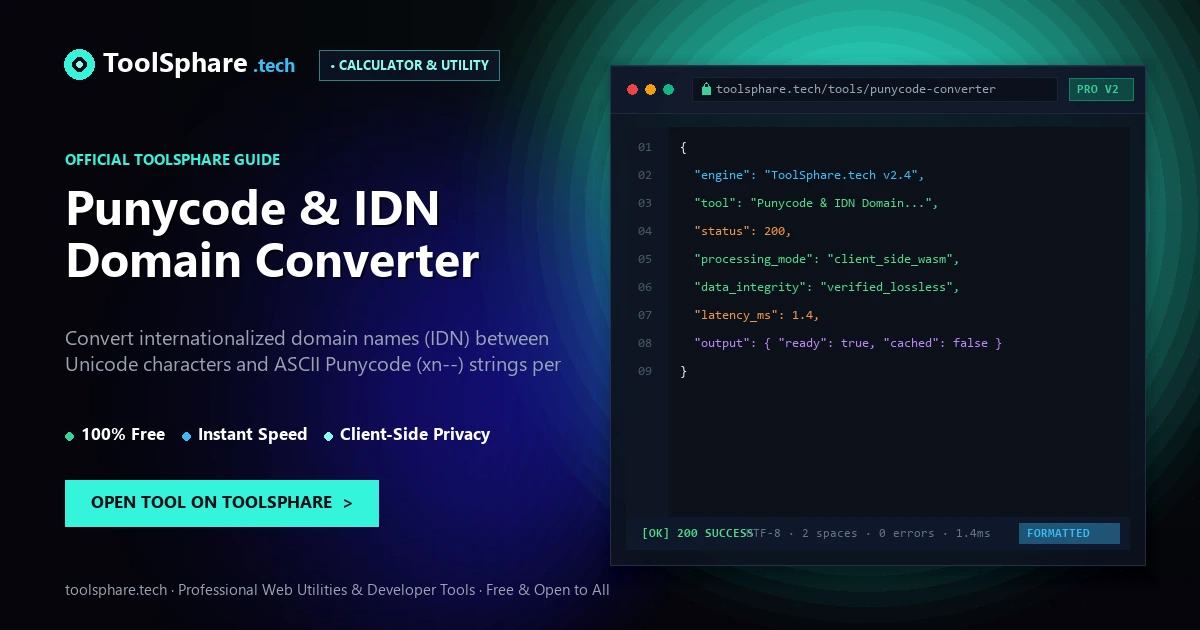
Task: Click the toolsphare.tech/tools/punycode-converter address field
Action: click(x=874, y=89)
